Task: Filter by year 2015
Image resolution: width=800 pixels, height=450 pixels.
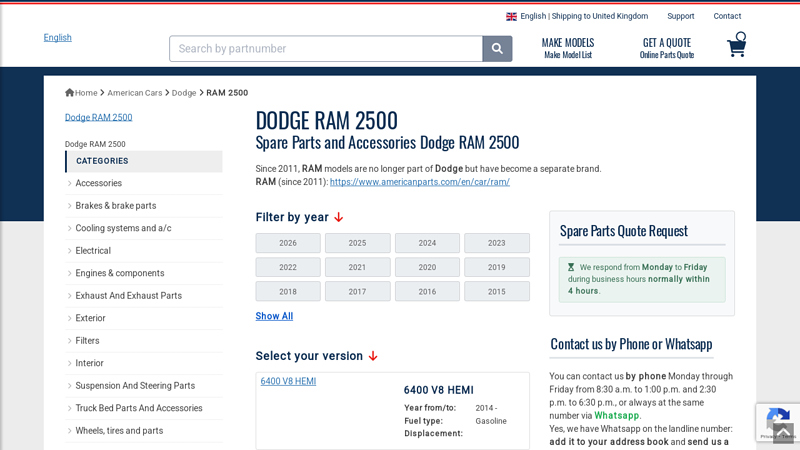Action: click(x=496, y=291)
